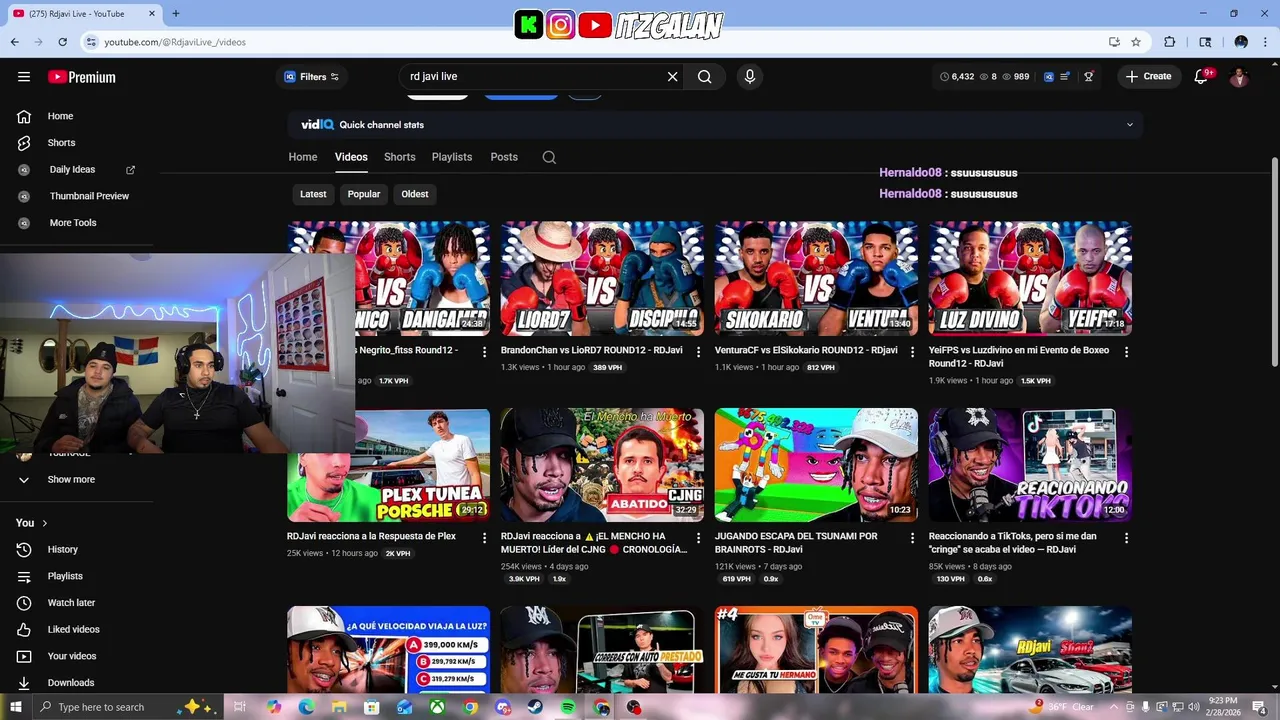1280x720 pixels.
Task: Reload the page
Action: tap(62, 42)
